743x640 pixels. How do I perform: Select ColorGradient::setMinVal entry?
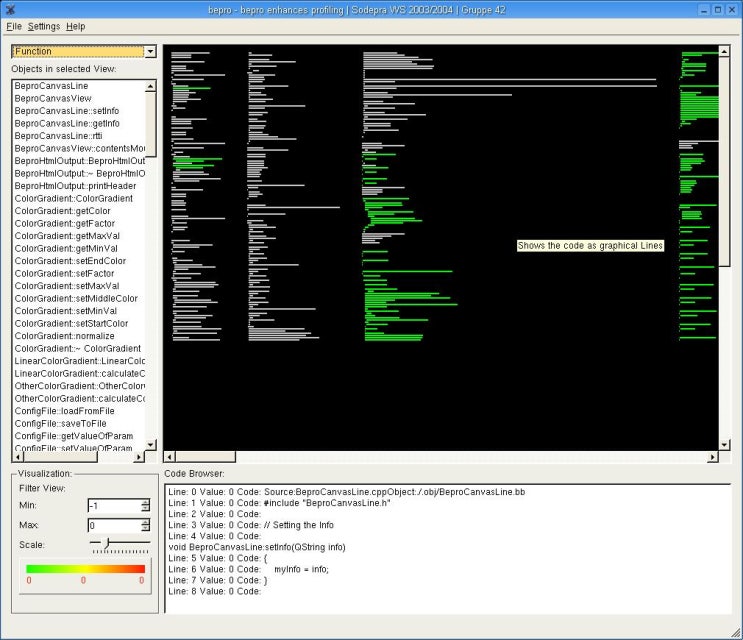coord(66,311)
